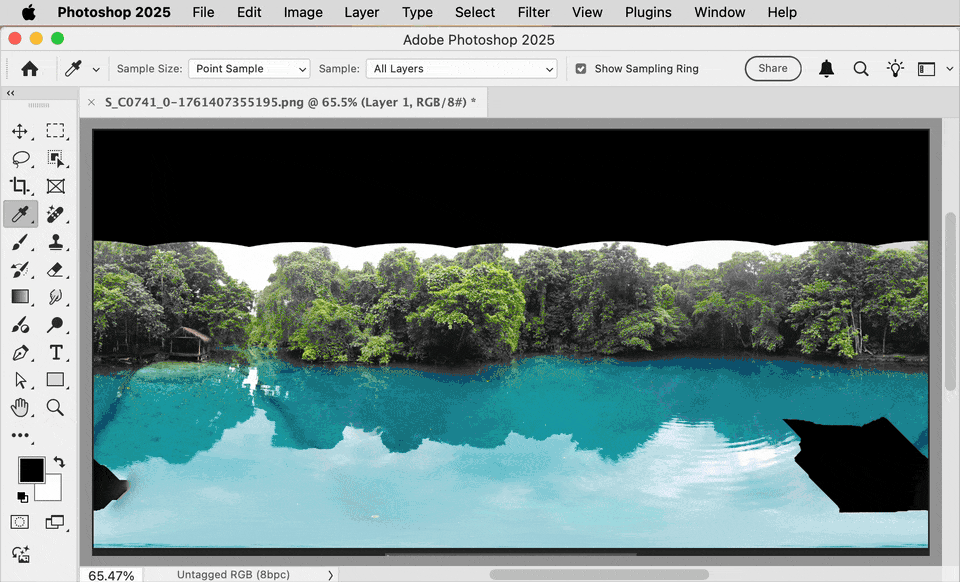960x582 pixels.
Task: Activate the Zoom tool
Action: (x=55, y=407)
